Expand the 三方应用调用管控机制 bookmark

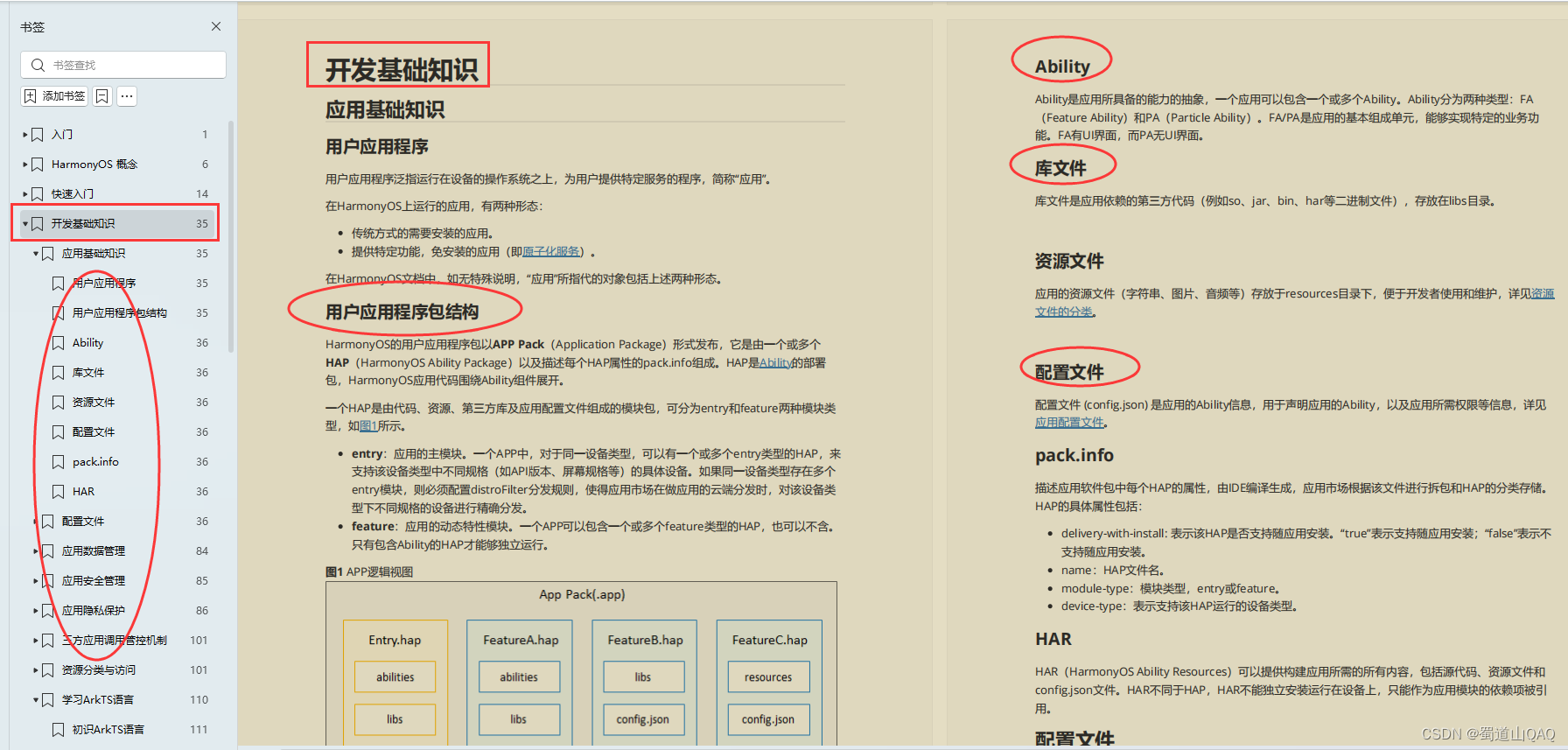[x=36, y=641]
